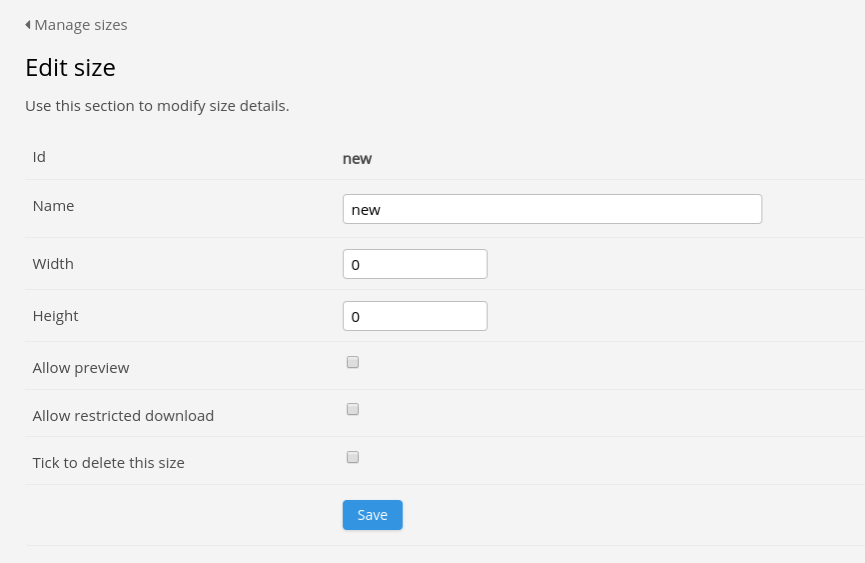
Task: Select the Height input box
Action: pos(415,316)
